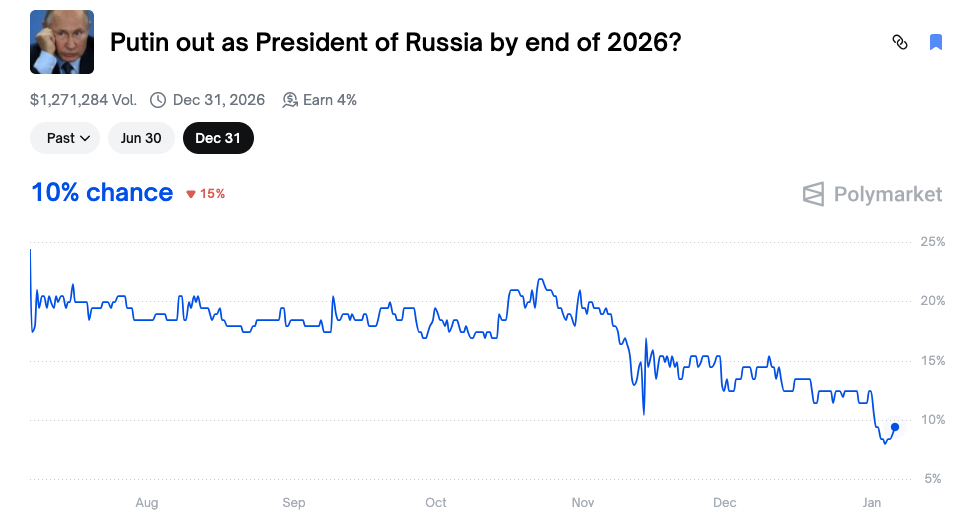965x513 pixels.
Task: Select the Jun 30 tab
Action: click(141, 138)
